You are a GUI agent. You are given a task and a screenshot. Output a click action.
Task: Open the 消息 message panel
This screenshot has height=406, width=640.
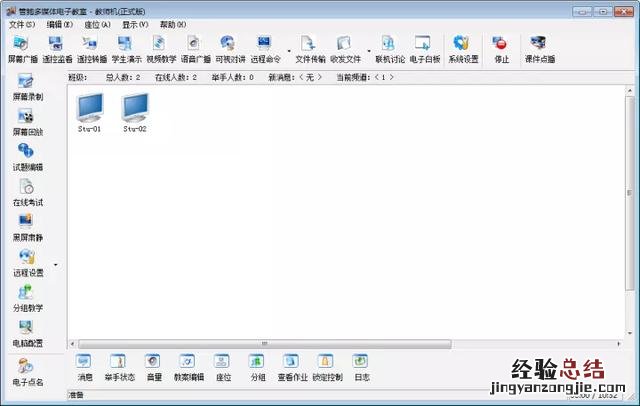click(x=84, y=368)
